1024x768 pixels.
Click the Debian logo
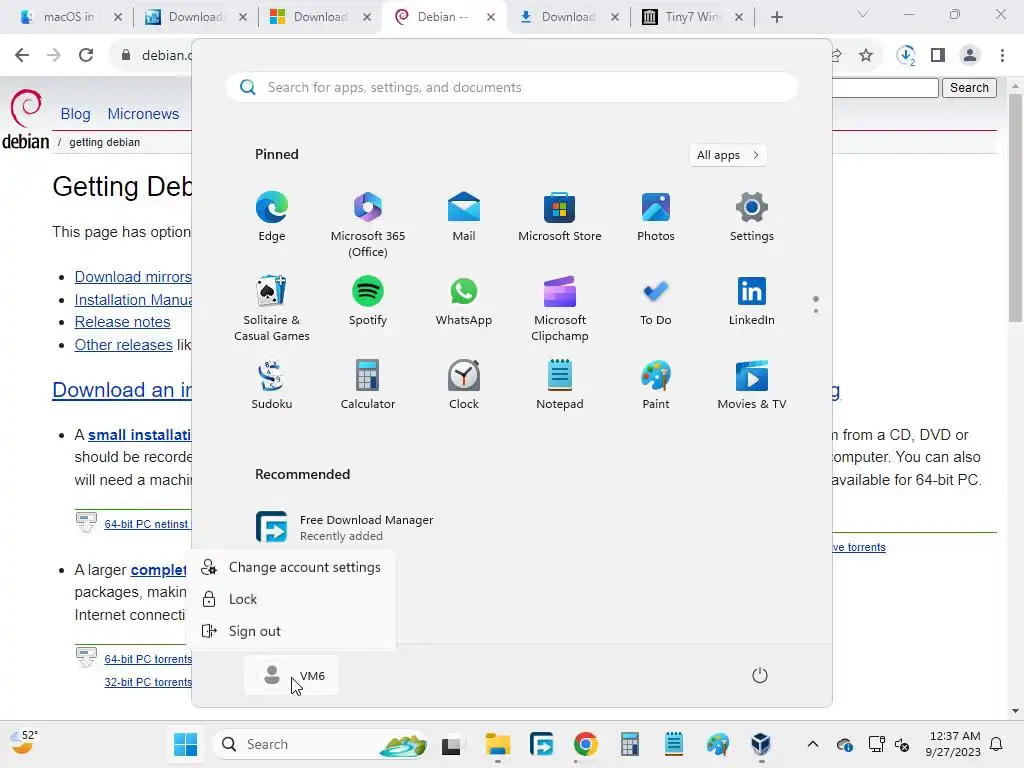[25, 120]
